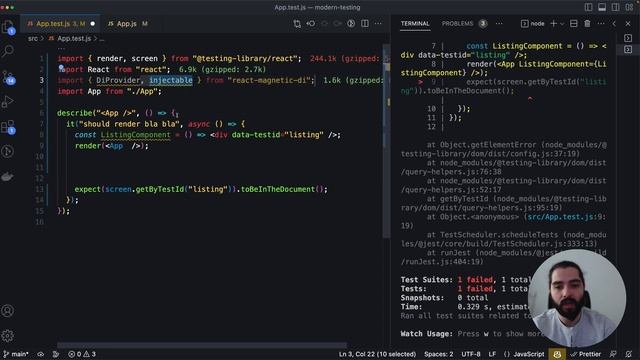Open launch profile dropdown beside new terminal plus

point(562,24)
